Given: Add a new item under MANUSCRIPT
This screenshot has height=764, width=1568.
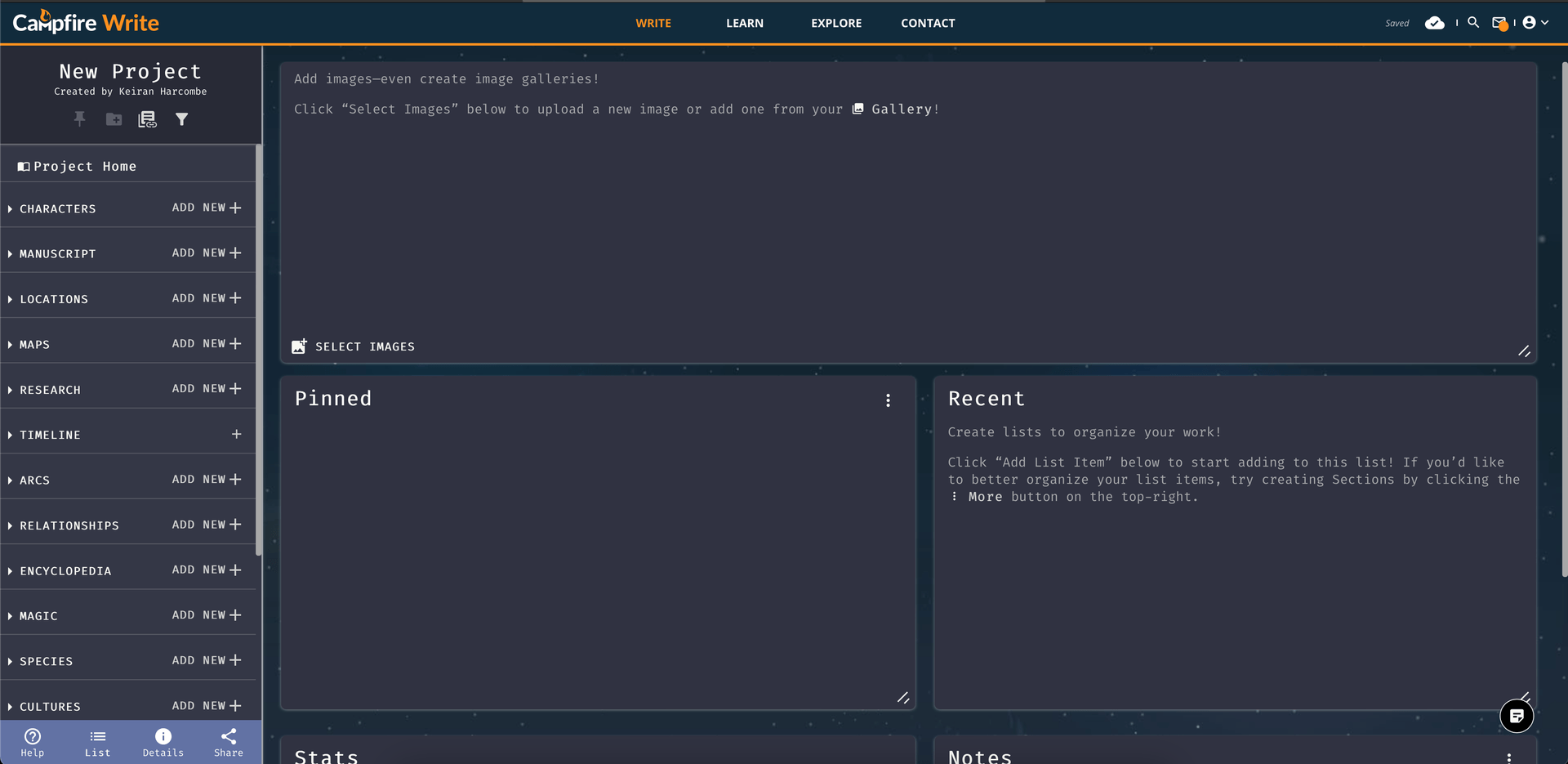Looking at the screenshot, I should click(x=206, y=252).
